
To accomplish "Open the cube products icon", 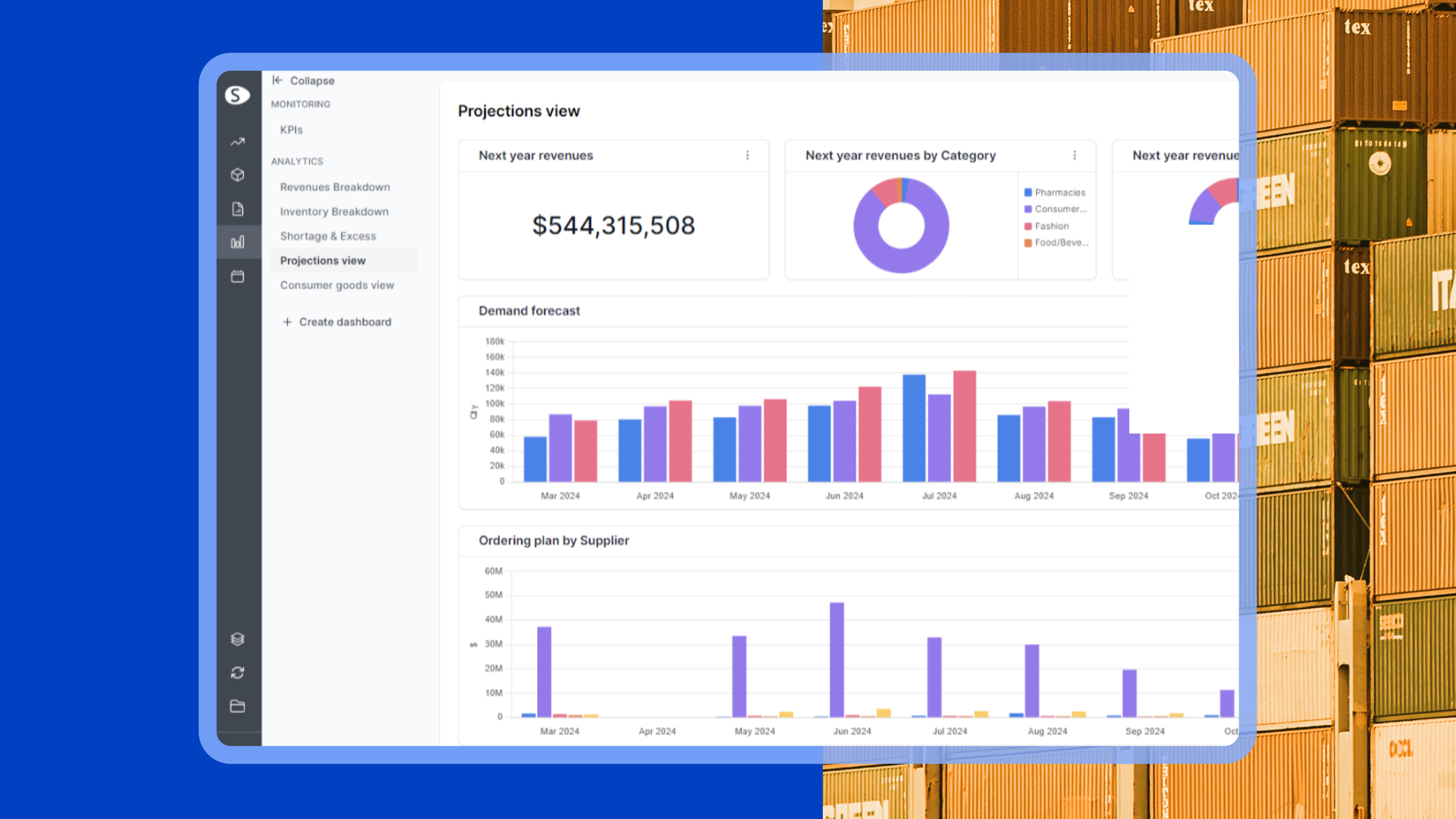I will pyautogui.click(x=237, y=175).
